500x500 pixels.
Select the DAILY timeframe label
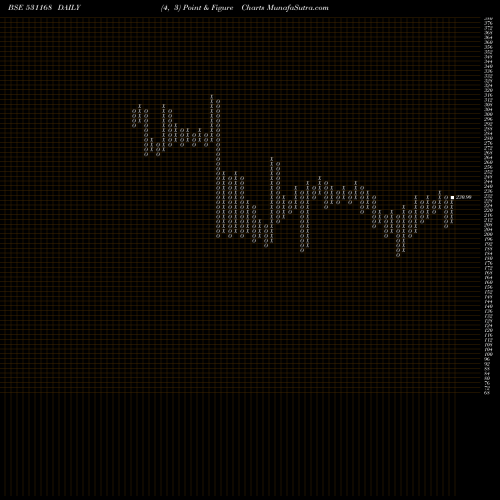pos(69,8)
